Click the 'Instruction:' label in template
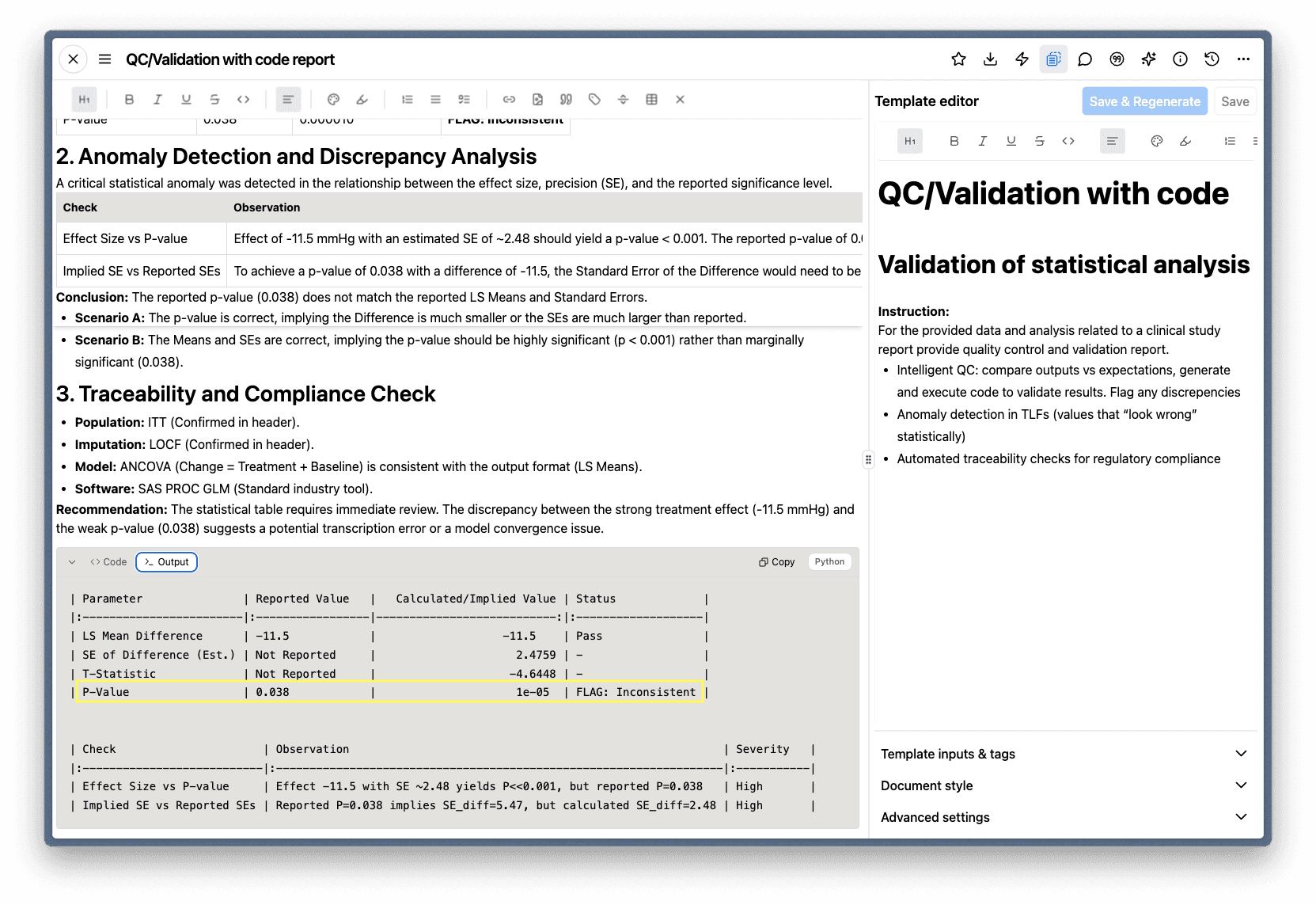 coord(913,312)
